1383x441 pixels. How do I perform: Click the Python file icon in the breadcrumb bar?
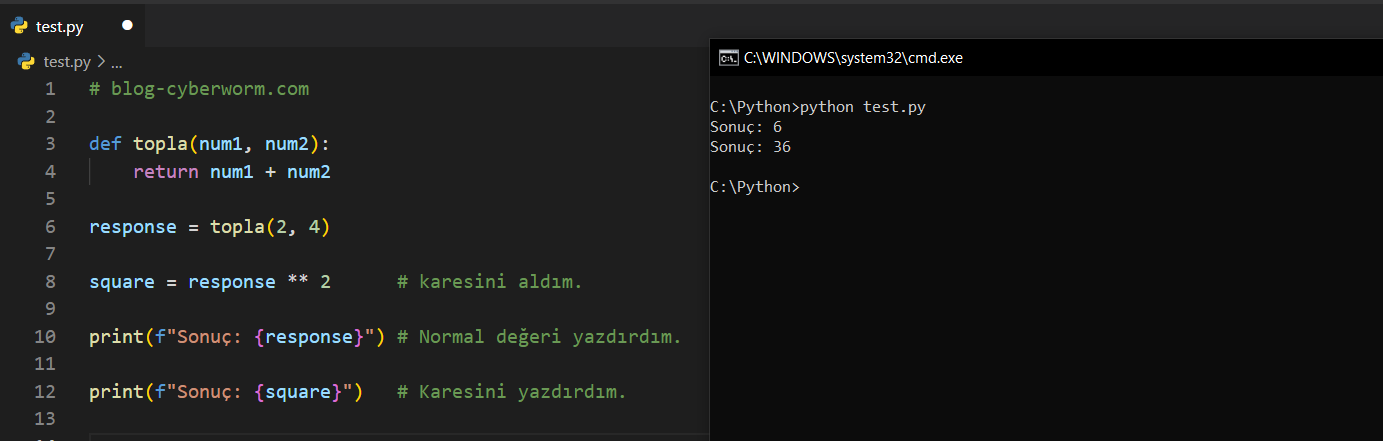(27, 62)
